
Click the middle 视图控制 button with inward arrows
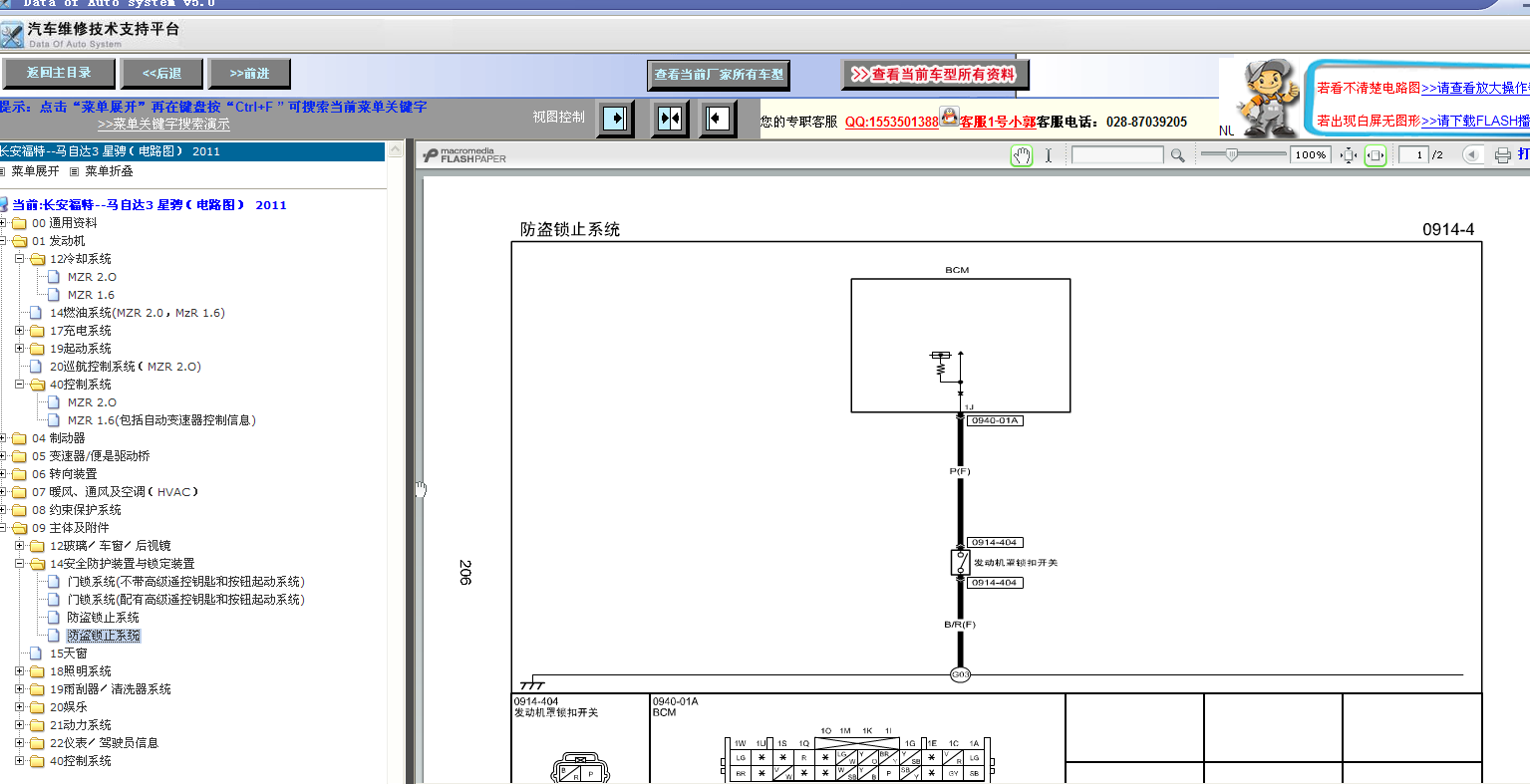(670, 119)
